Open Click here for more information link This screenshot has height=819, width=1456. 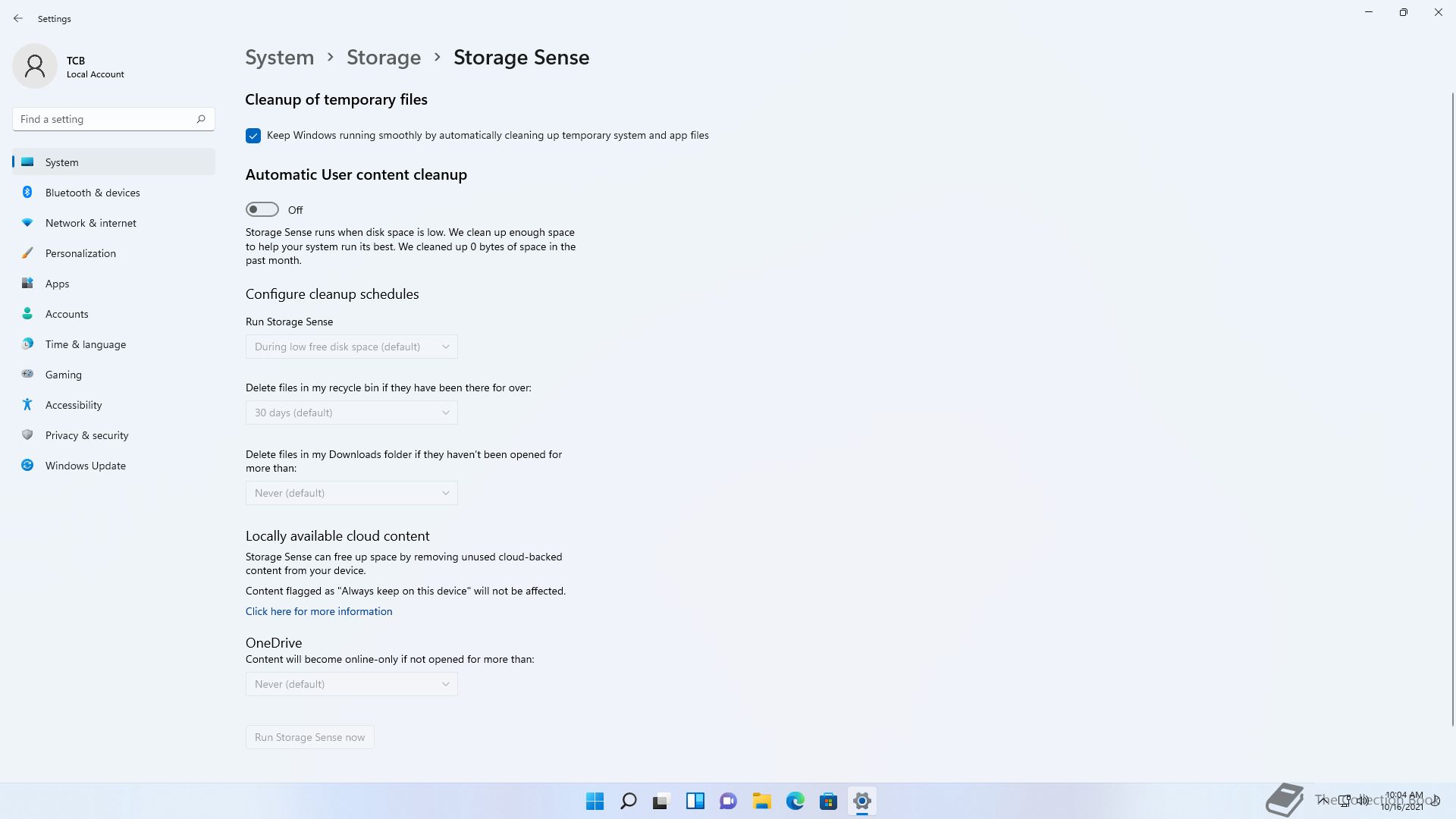coord(318,611)
